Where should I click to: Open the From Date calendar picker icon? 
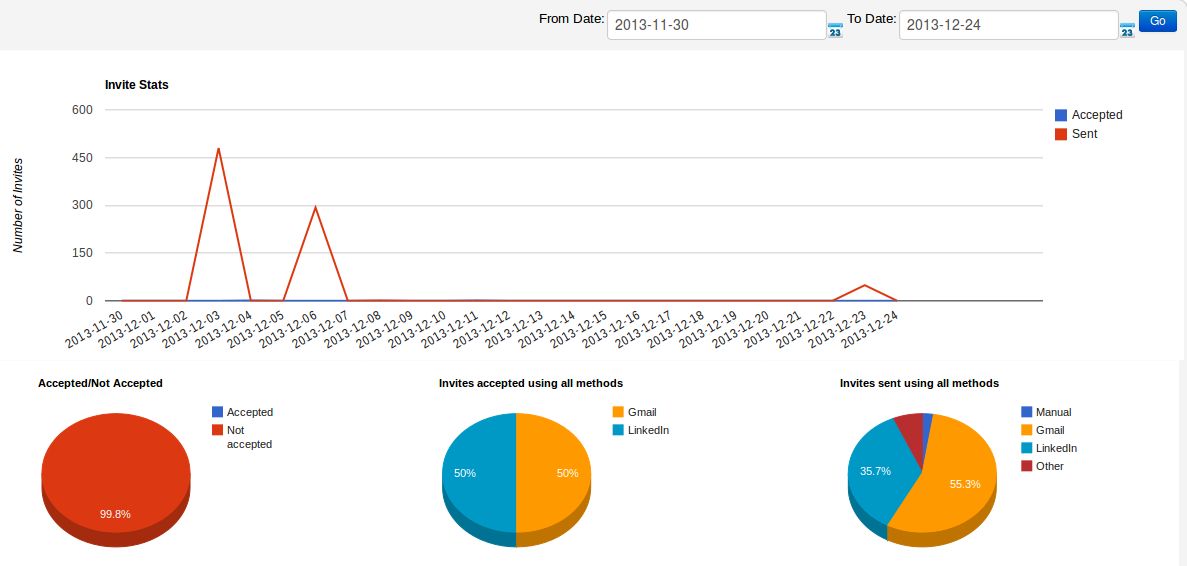[x=835, y=30]
